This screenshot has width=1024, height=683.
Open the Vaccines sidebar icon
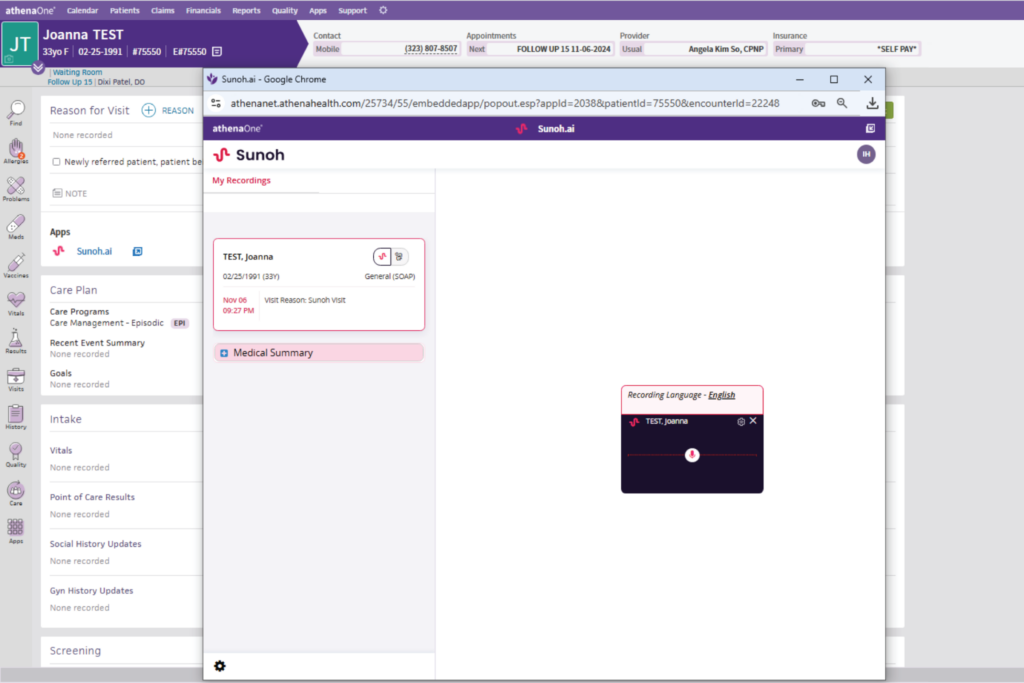click(16, 265)
